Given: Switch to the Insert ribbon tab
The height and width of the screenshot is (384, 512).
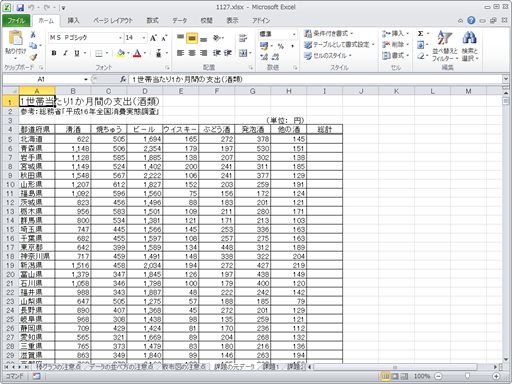Looking at the screenshot, I should click(73, 20).
